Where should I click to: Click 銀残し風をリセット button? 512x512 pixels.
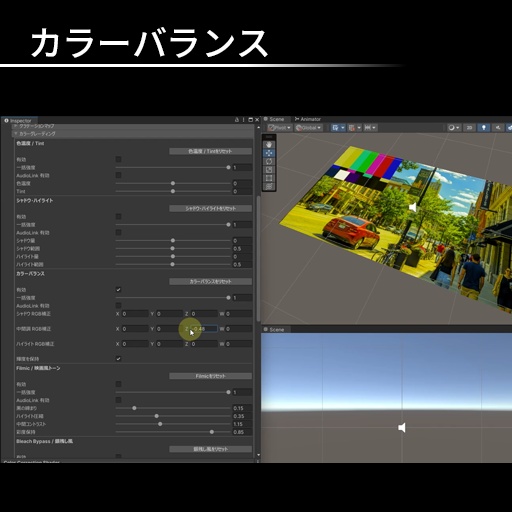pyautogui.click(x=210, y=449)
